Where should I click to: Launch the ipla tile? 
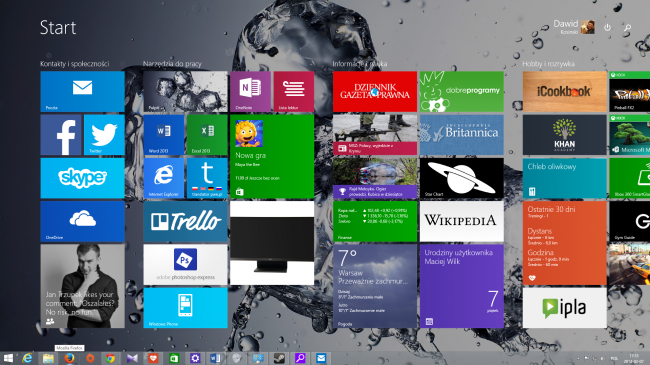(565, 308)
